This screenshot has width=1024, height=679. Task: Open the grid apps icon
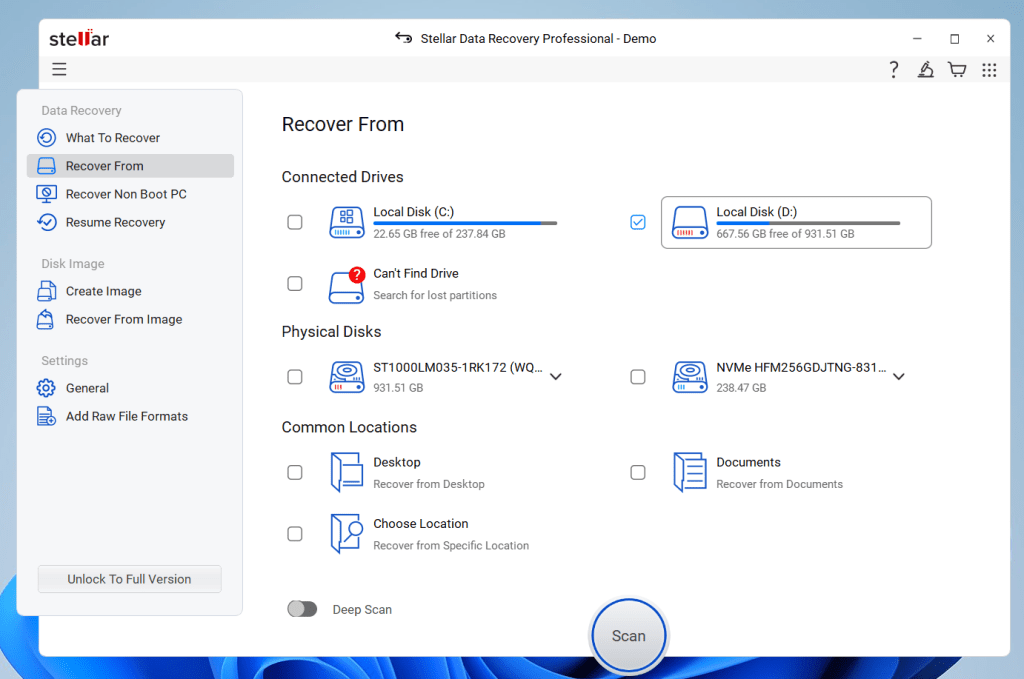point(989,69)
